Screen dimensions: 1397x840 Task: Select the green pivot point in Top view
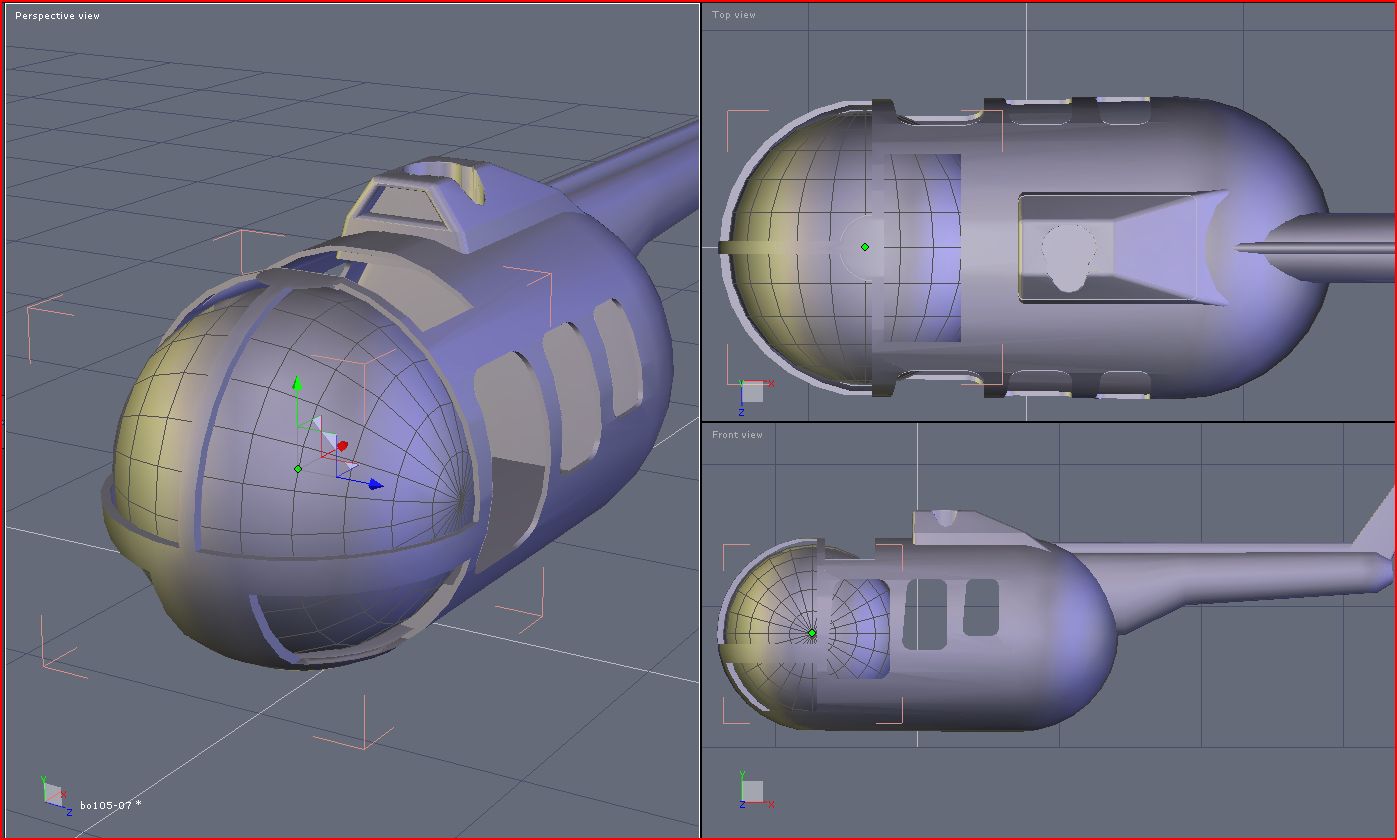pos(865,247)
